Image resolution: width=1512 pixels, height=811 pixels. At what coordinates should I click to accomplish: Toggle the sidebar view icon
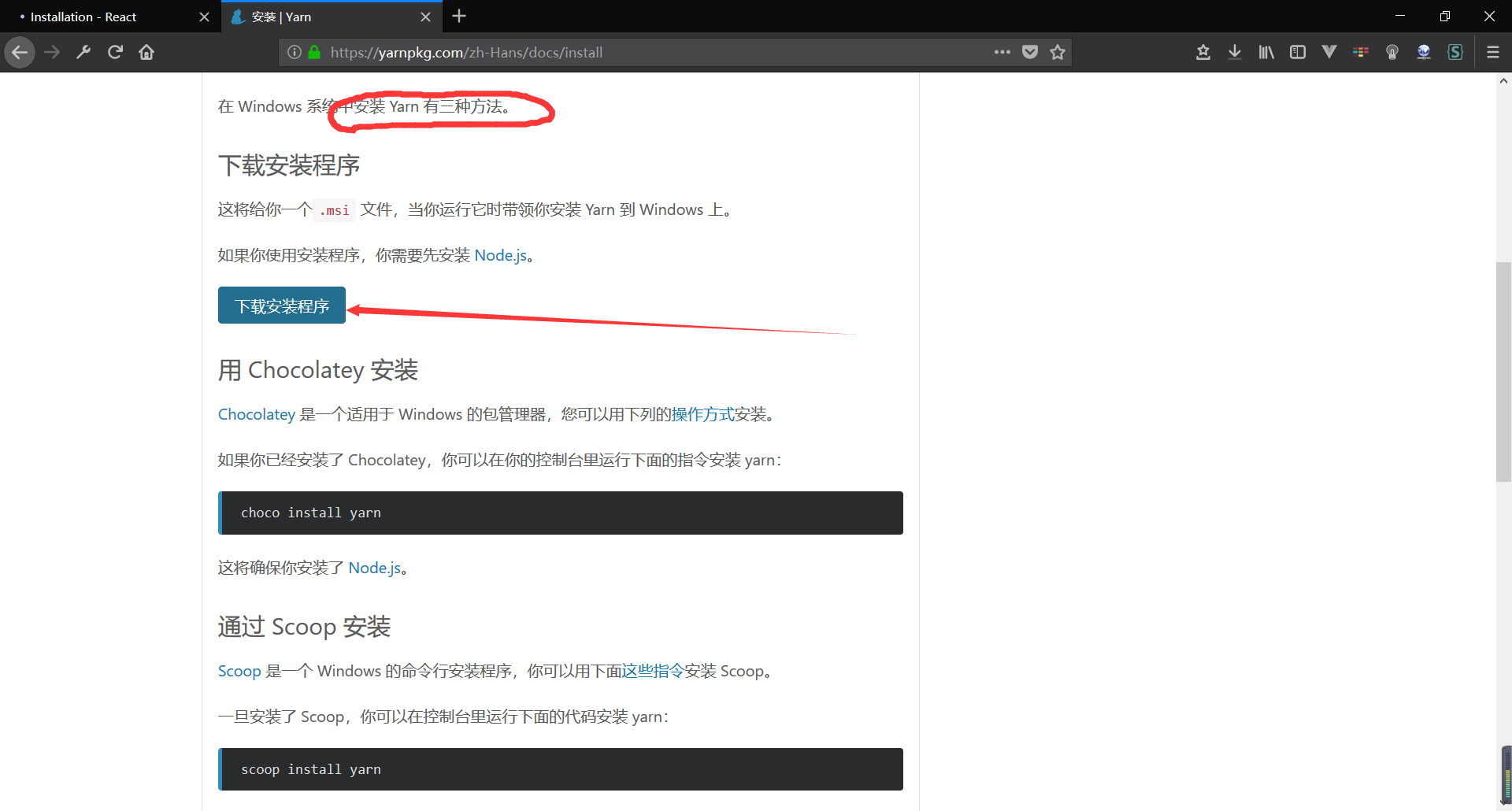pyautogui.click(x=1298, y=53)
